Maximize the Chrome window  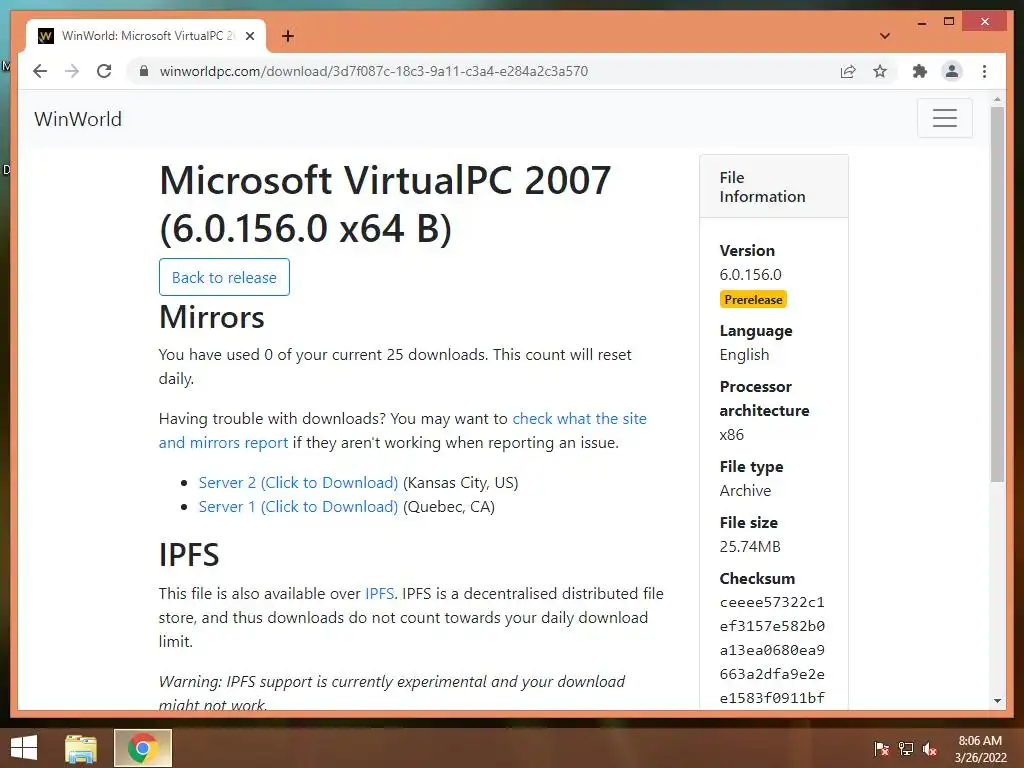click(949, 22)
